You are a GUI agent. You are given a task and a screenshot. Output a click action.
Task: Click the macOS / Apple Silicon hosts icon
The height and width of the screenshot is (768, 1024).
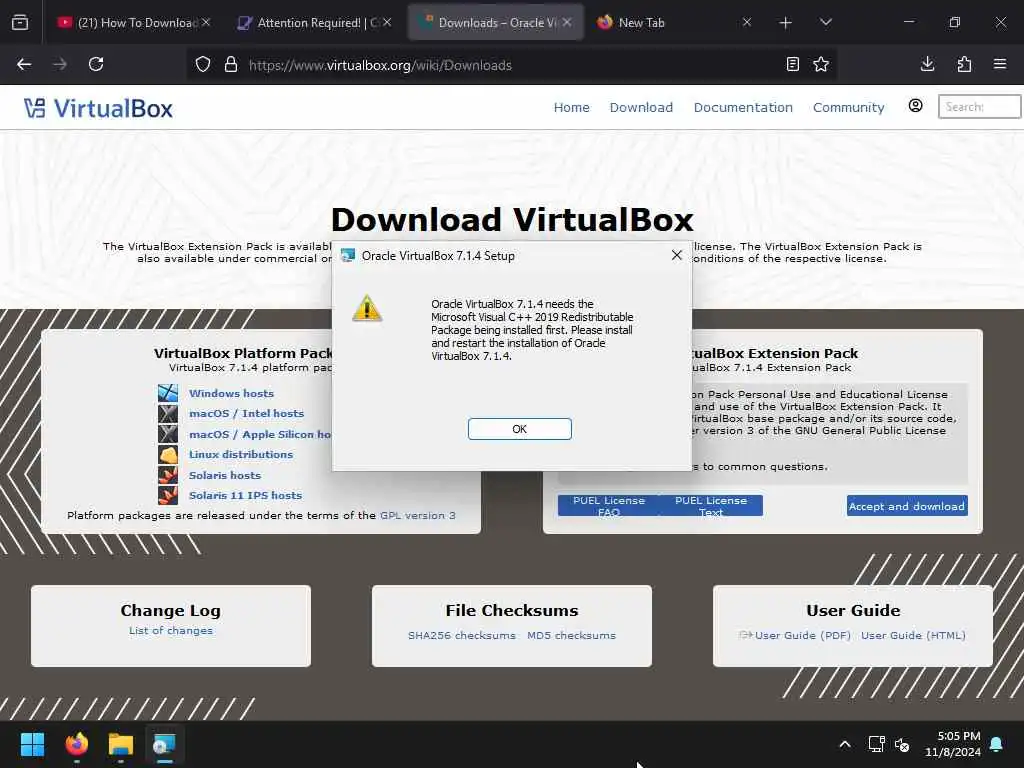tap(168, 434)
